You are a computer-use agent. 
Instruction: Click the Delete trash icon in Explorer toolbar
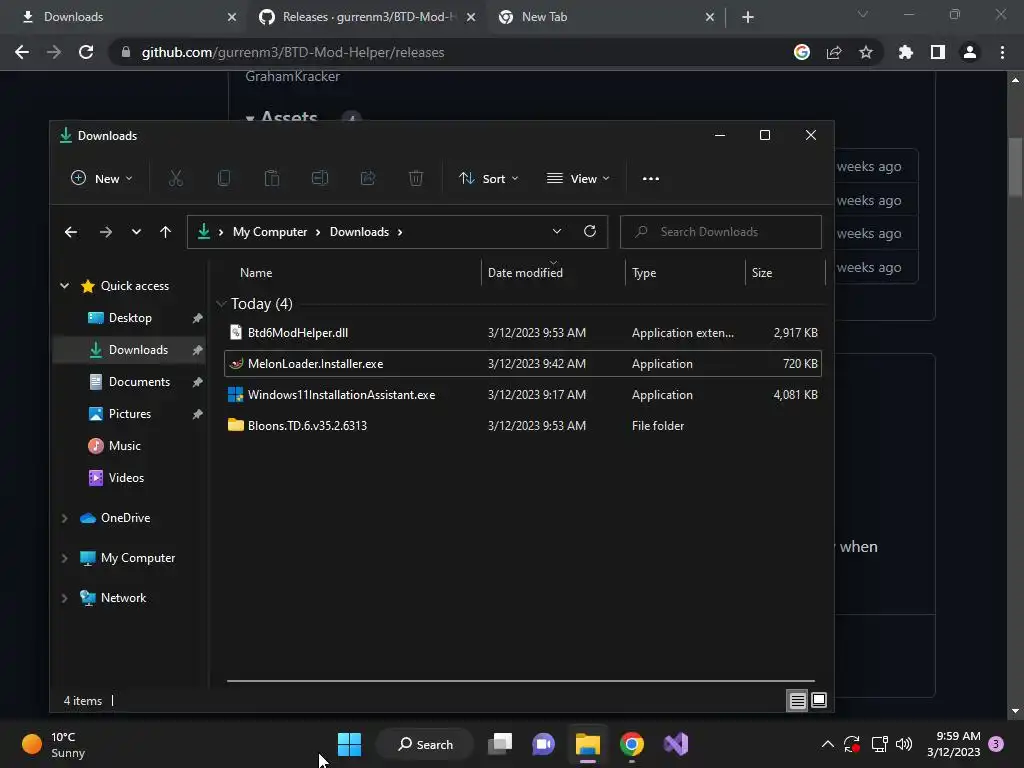coord(416,178)
